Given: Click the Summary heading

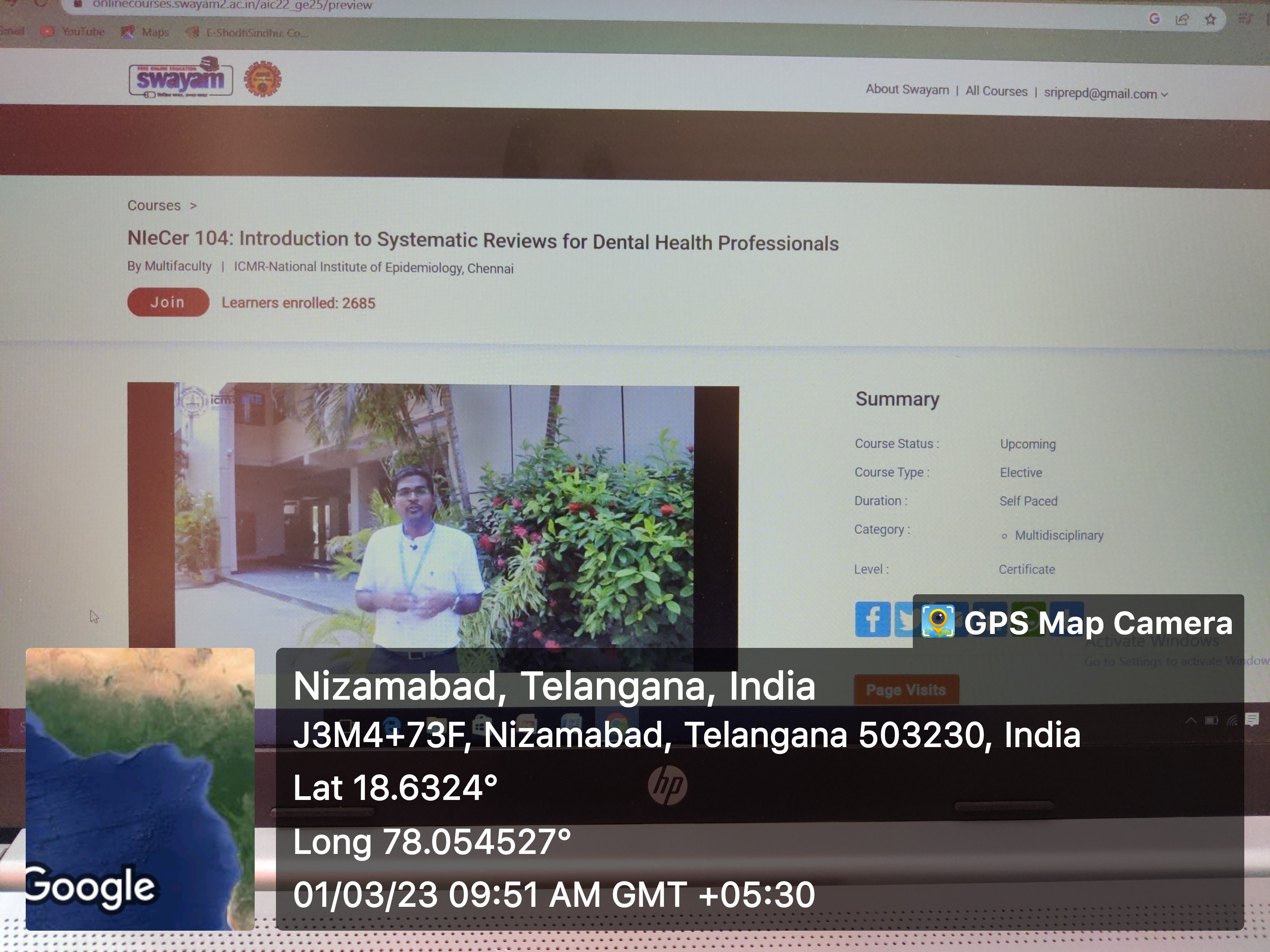Looking at the screenshot, I should tap(897, 399).
